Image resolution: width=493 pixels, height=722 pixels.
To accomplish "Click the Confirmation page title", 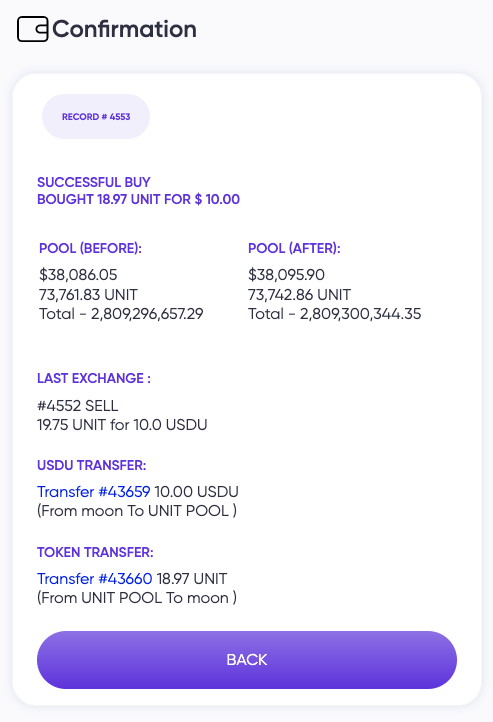I will [x=124, y=29].
